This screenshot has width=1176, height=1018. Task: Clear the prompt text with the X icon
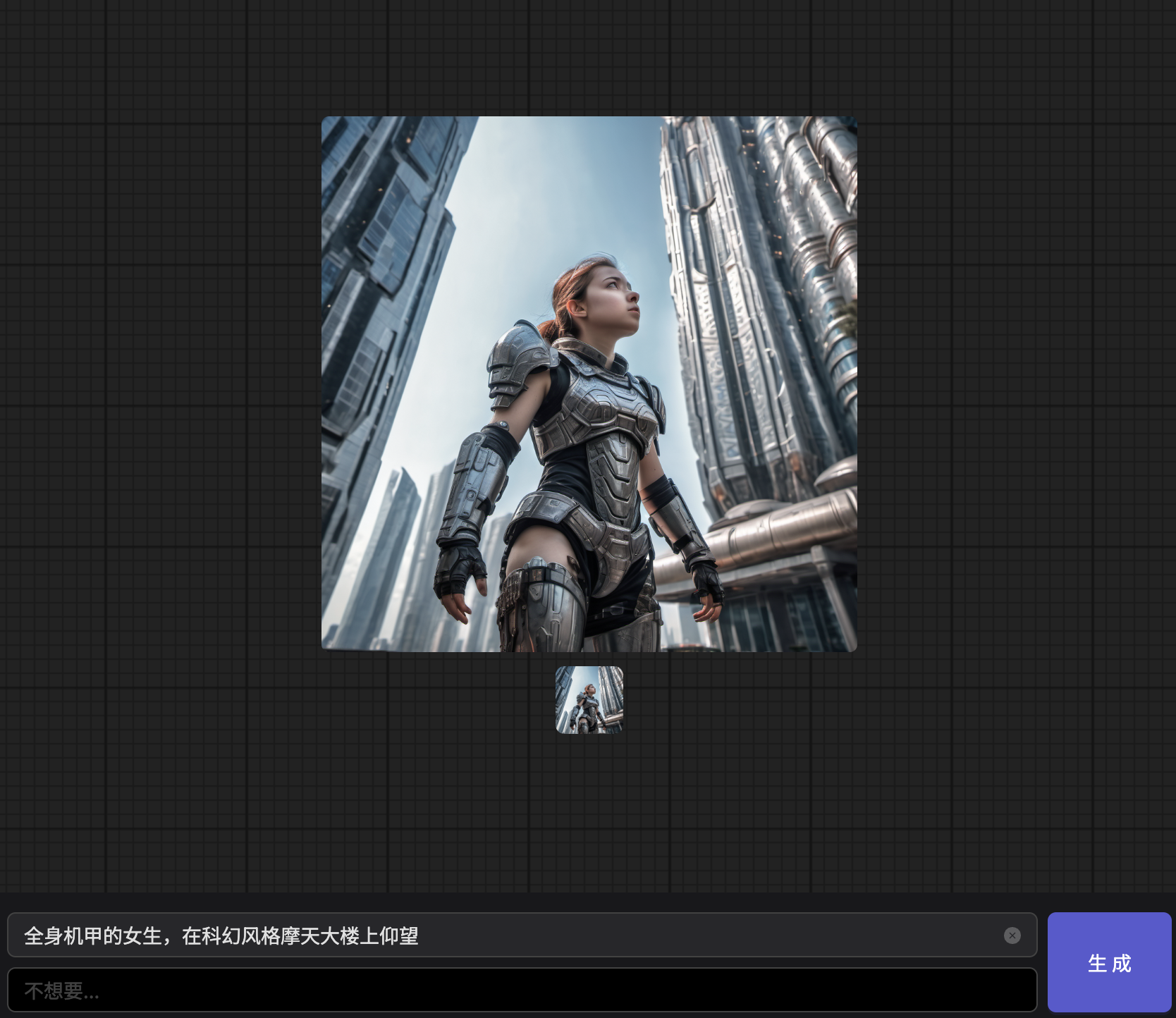(1012, 936)
